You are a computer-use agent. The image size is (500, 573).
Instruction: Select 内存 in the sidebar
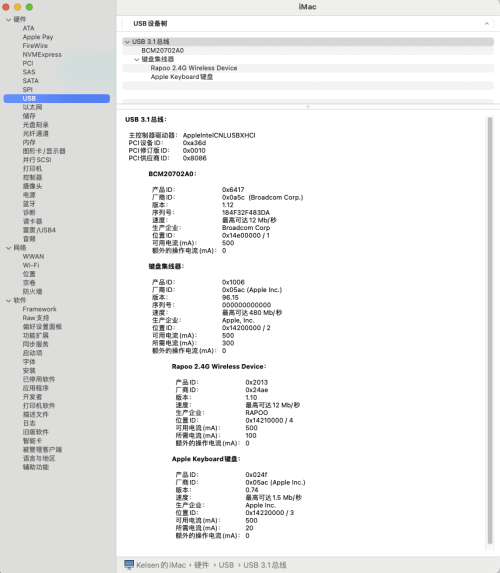coord(29,143)
